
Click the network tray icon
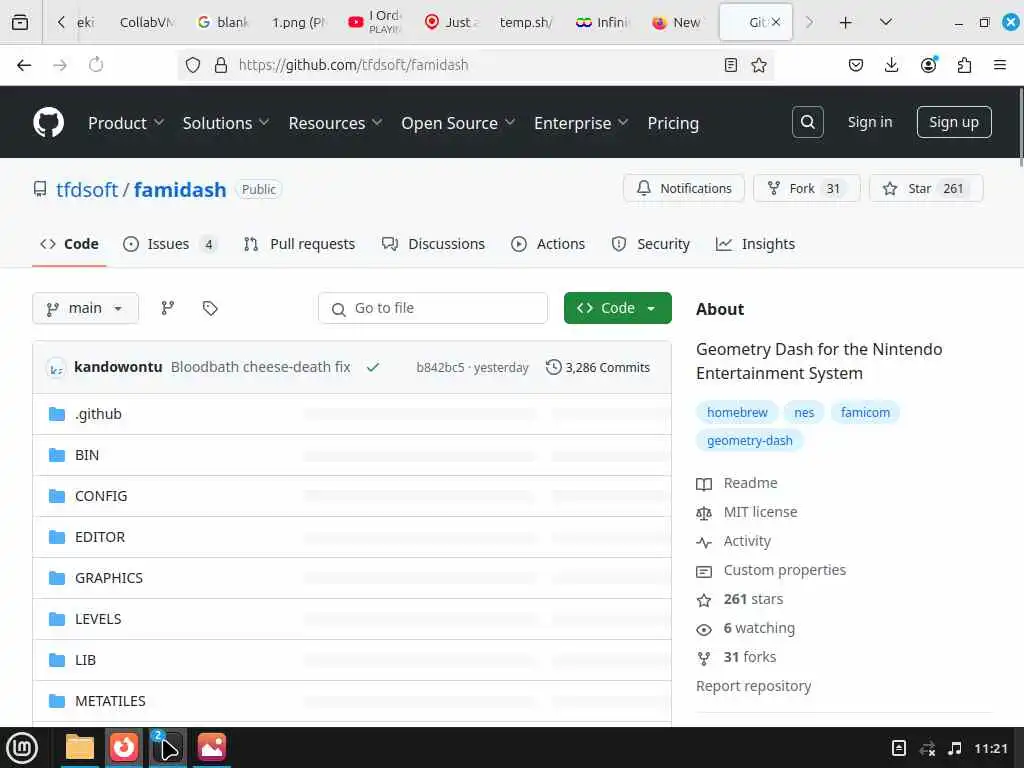[x=927, y=748]
